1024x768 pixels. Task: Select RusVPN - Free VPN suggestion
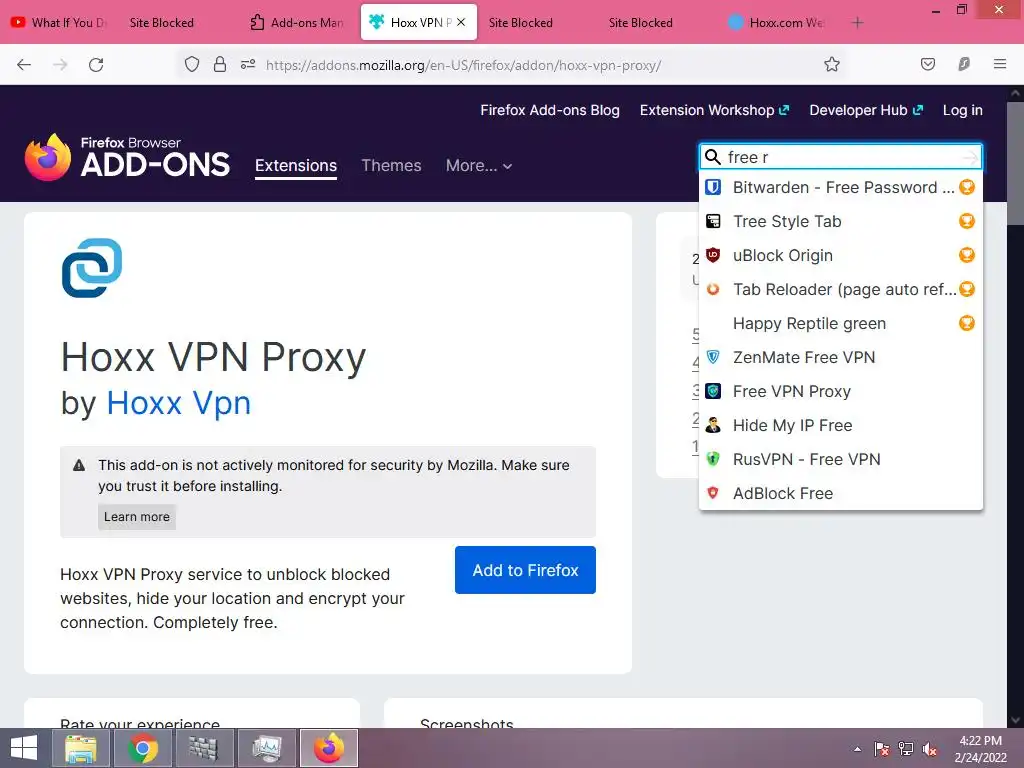point(840,459)
